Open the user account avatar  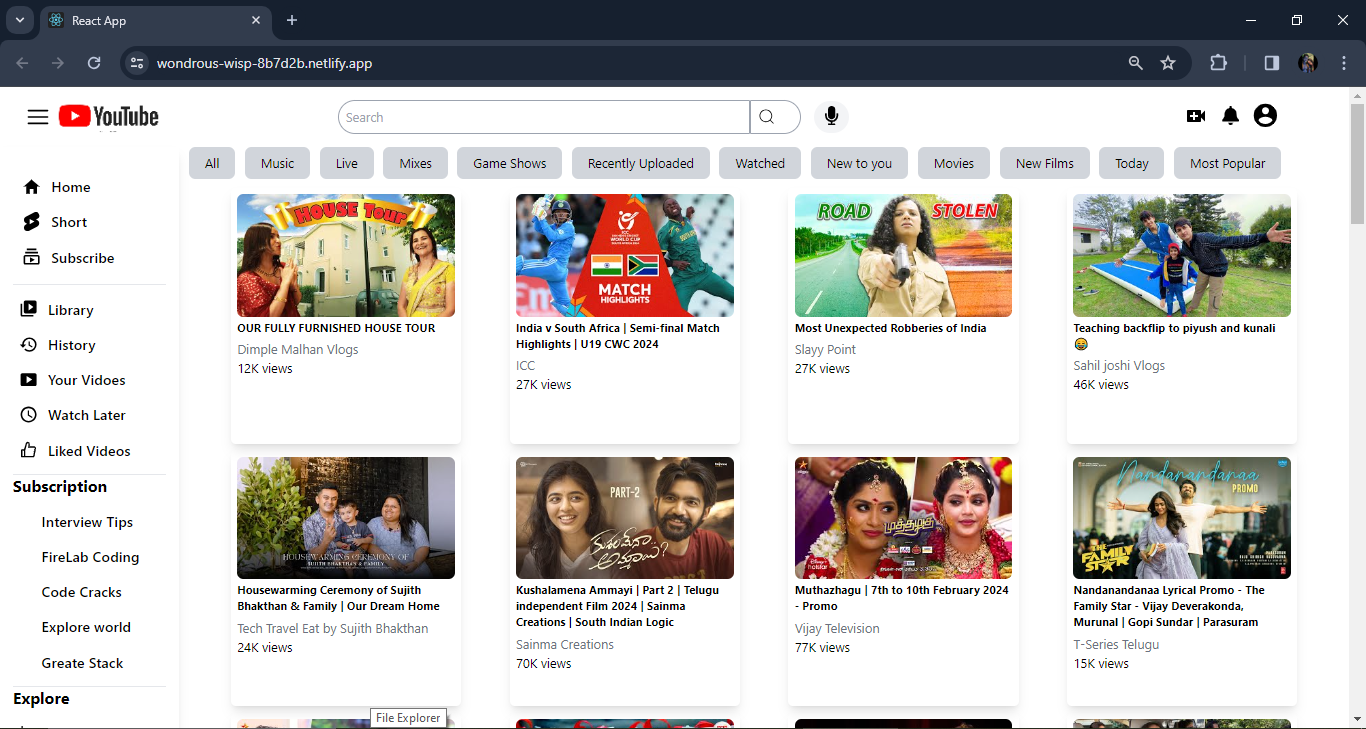[x=1265, y=116]
